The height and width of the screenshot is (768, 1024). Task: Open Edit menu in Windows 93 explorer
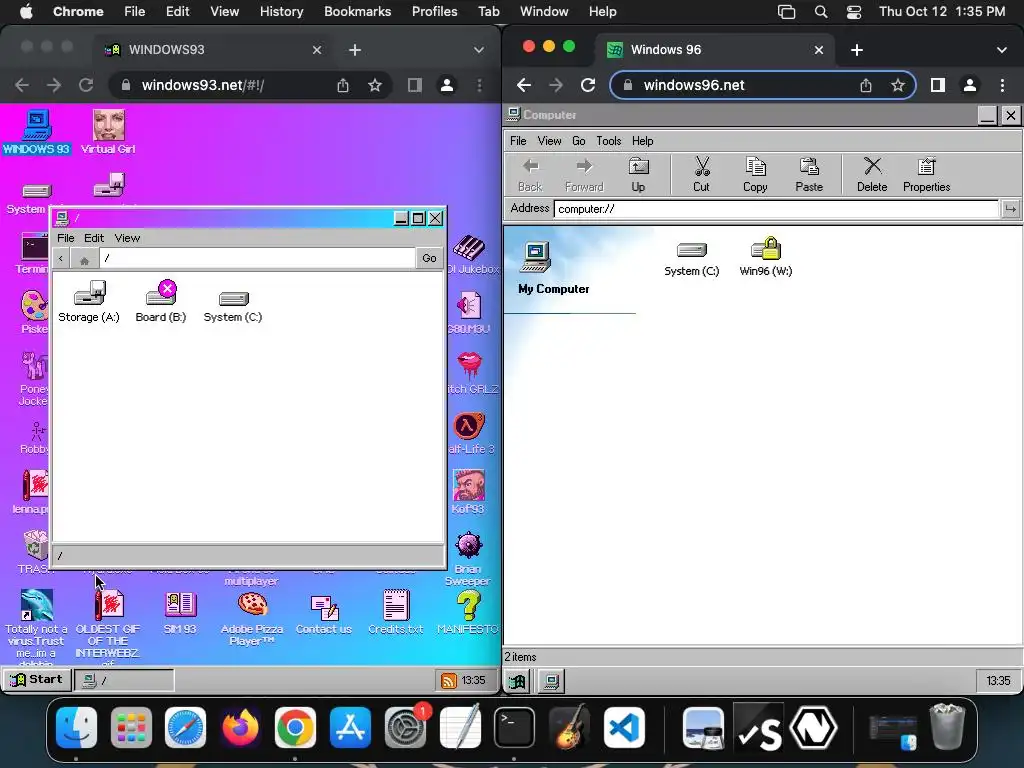click(94, 238)
